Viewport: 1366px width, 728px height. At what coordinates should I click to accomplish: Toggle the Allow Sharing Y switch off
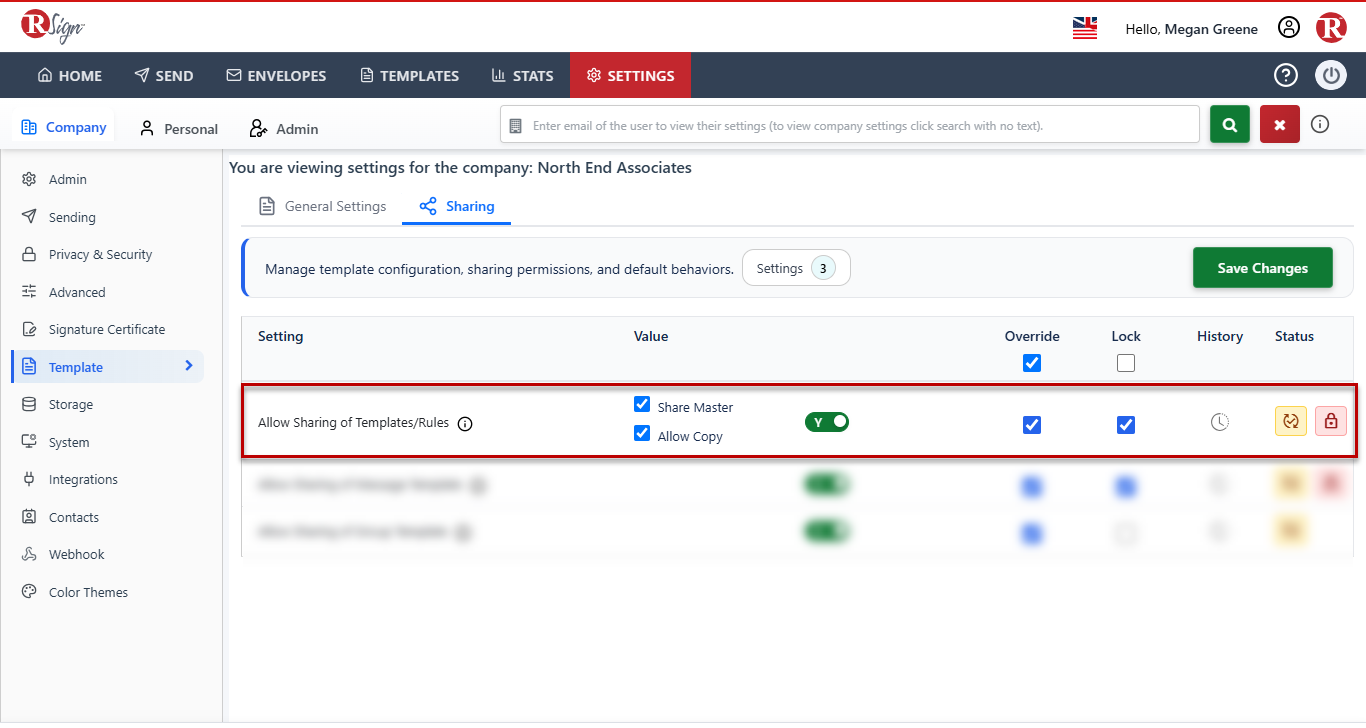click(827, 422)
